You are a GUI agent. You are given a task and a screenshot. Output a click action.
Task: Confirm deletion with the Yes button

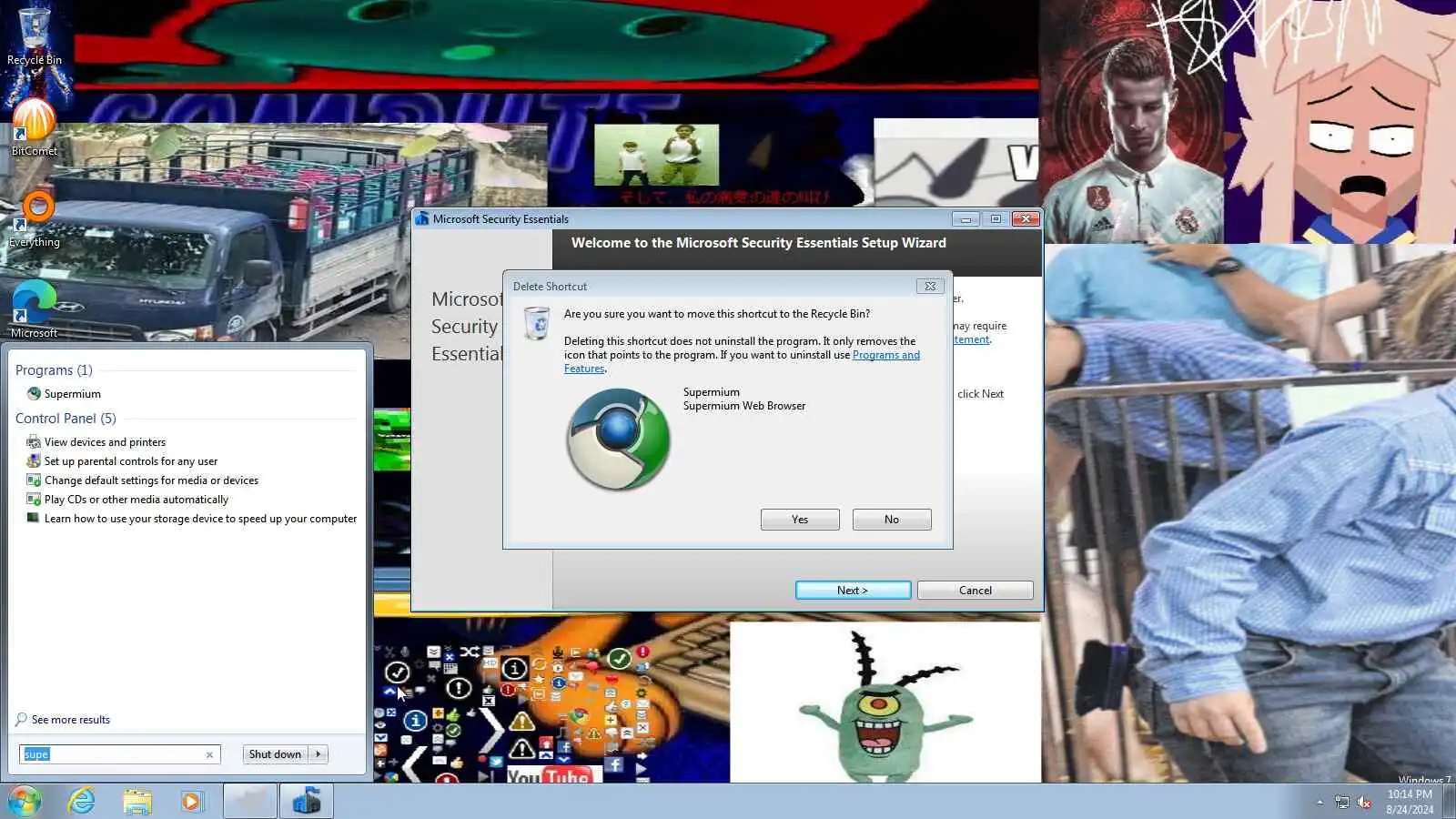pyautogui.click(x=800, y=520)
